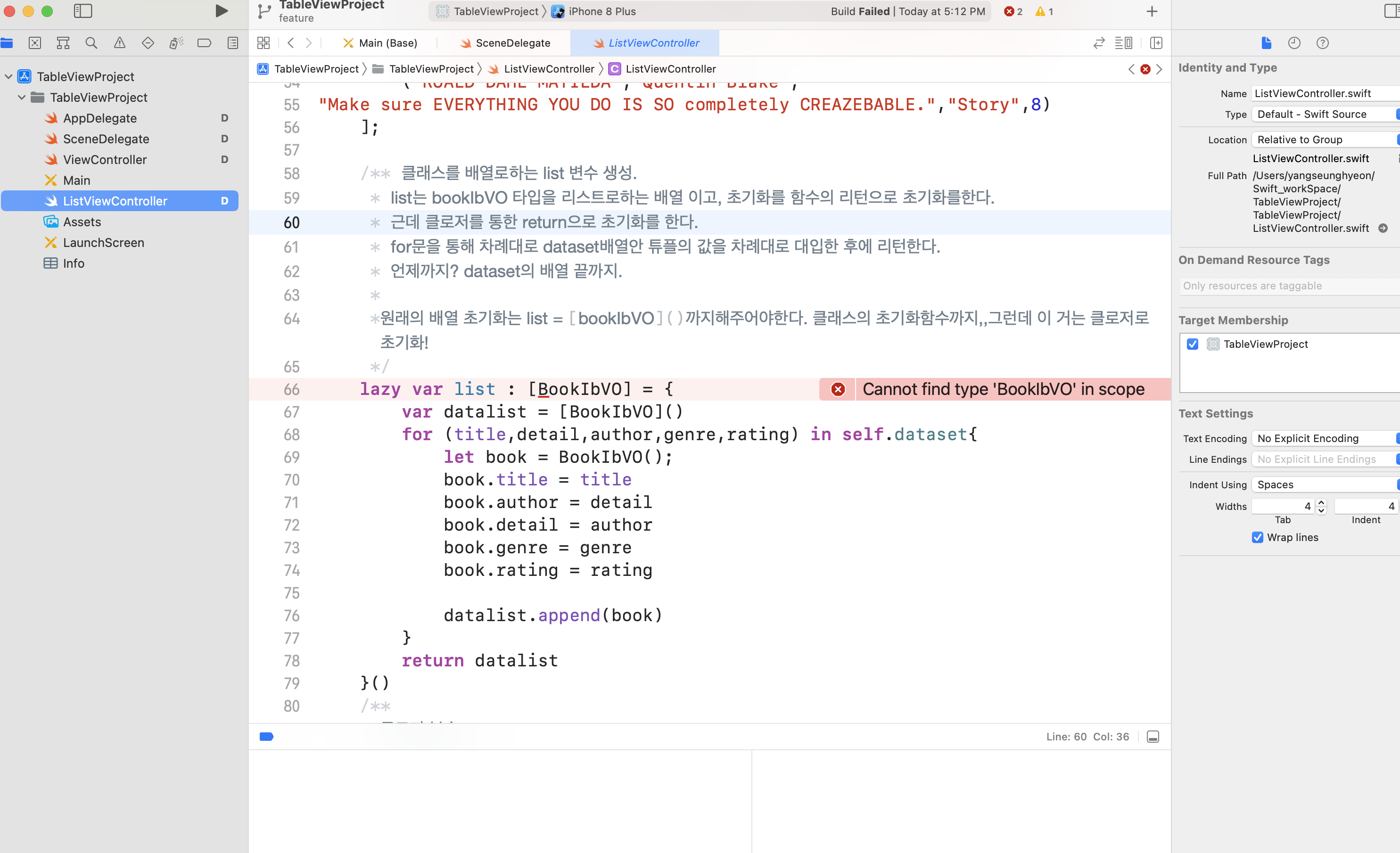Select AppDelegate in the file navigator
Viewport: 1400px width, 853px height.
(99, 118)
